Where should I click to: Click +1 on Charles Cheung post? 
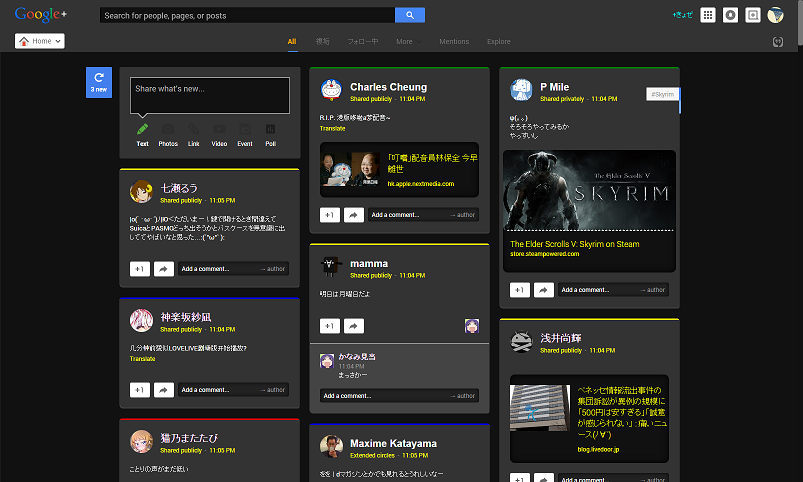(330, 215)
